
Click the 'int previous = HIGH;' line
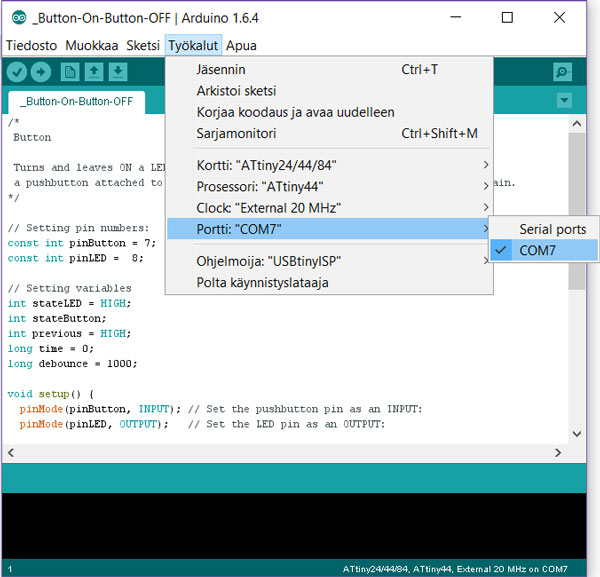pos(69,334)
